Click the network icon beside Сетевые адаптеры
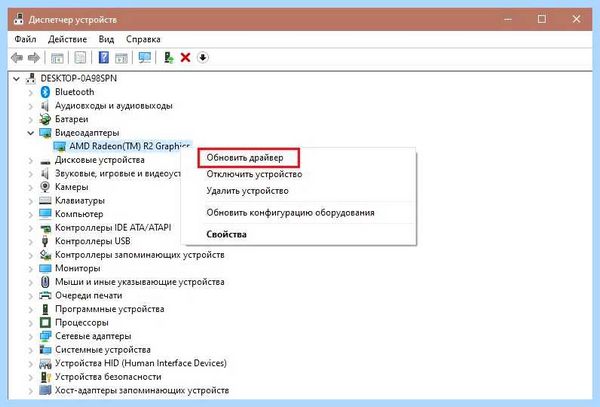Viewport: 600px width, 407px height. tap(45, 336)
